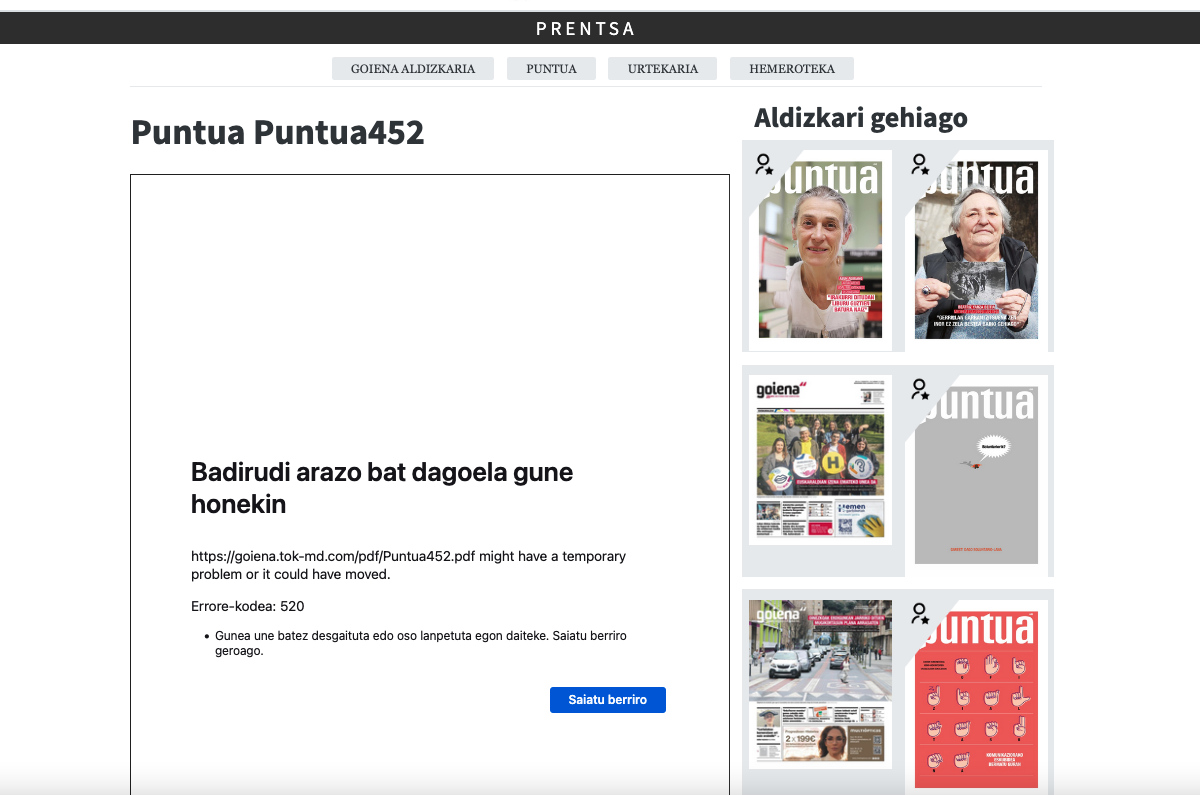Select the Puntua navigation tab
The image size is (1200, 795).
(x=551, y=69)
